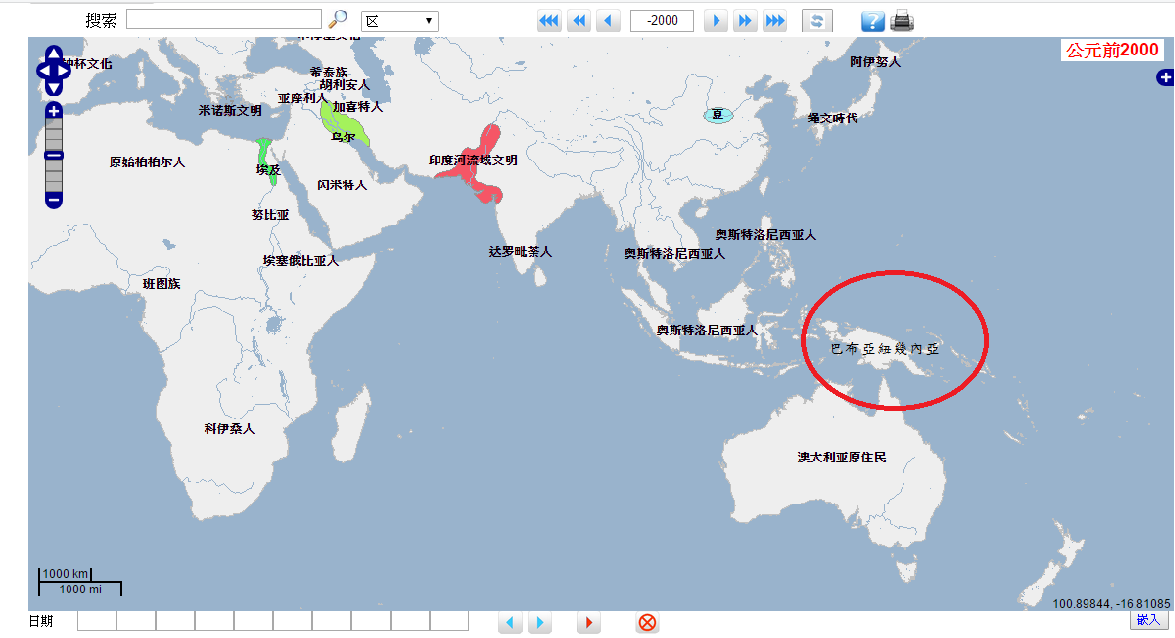Image resolution: width=1175 pixels, height=638 pixels.
Task: Click the year field showing -2000
Action: 662,21
